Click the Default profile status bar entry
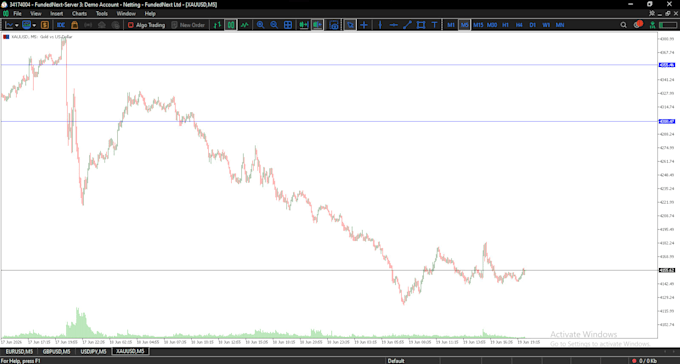680x364 pixels. pyautogui.click(x=396, y=361)
